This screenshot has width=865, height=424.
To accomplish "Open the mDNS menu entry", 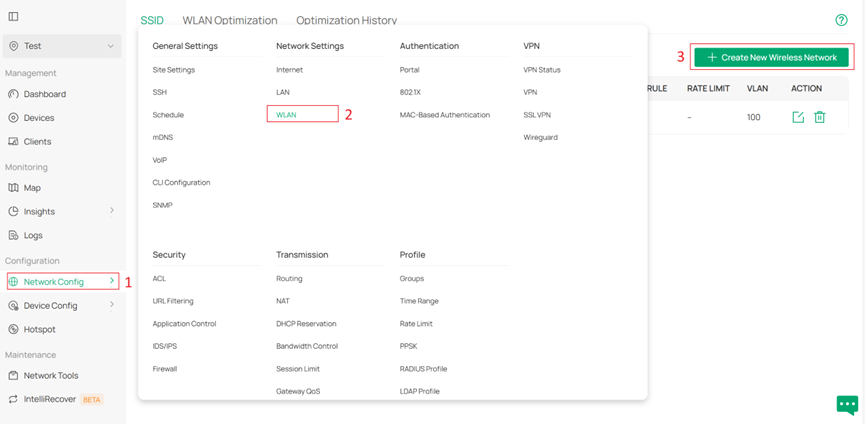I will pyautogui.click(x=163, y=137).
